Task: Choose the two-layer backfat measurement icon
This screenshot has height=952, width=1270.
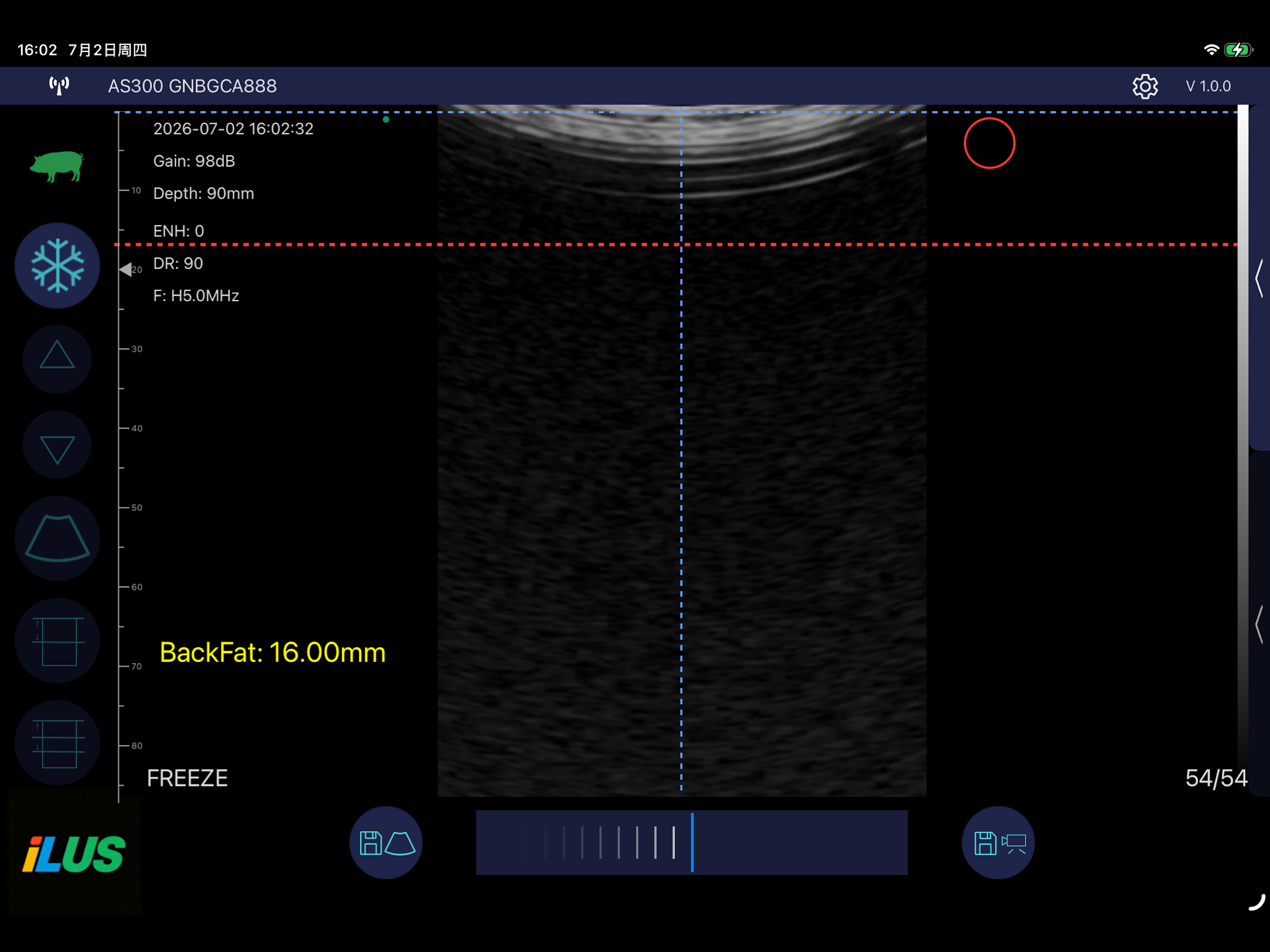Action: point(57,640)
